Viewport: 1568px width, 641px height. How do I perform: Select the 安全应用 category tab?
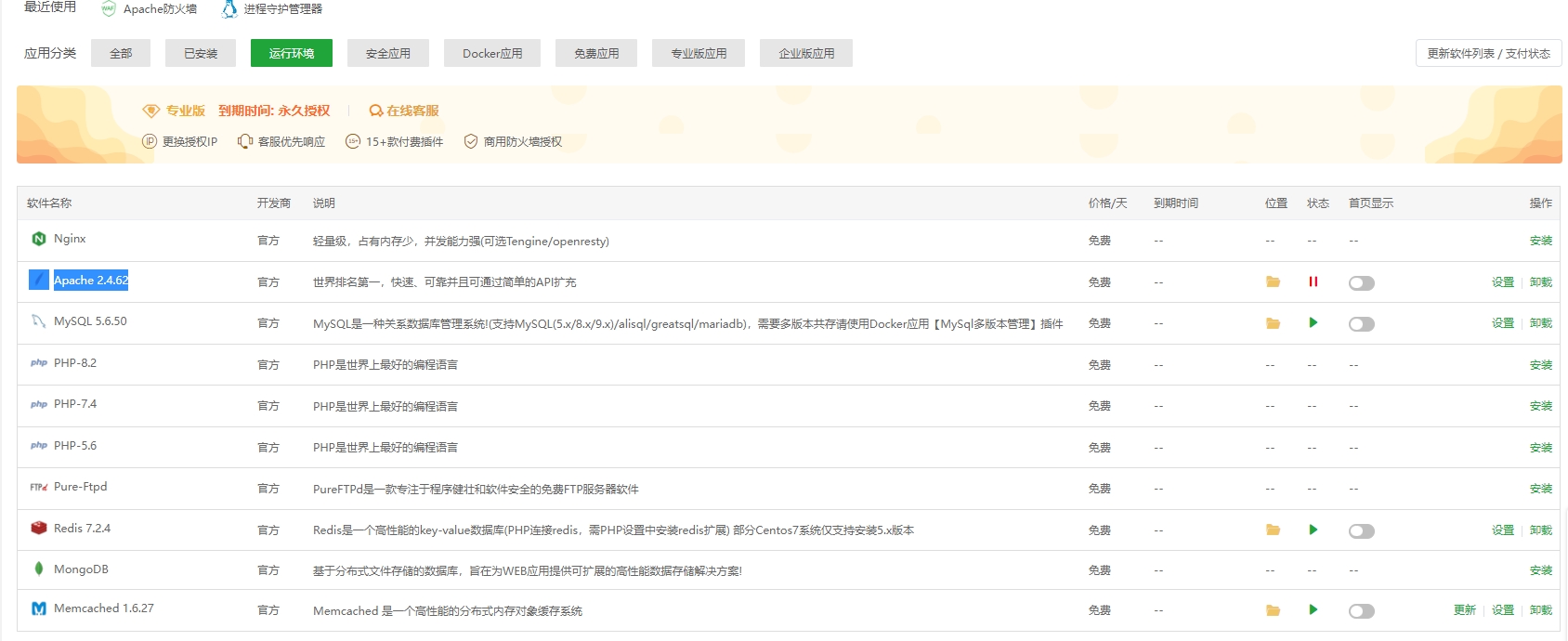(388, 53)
